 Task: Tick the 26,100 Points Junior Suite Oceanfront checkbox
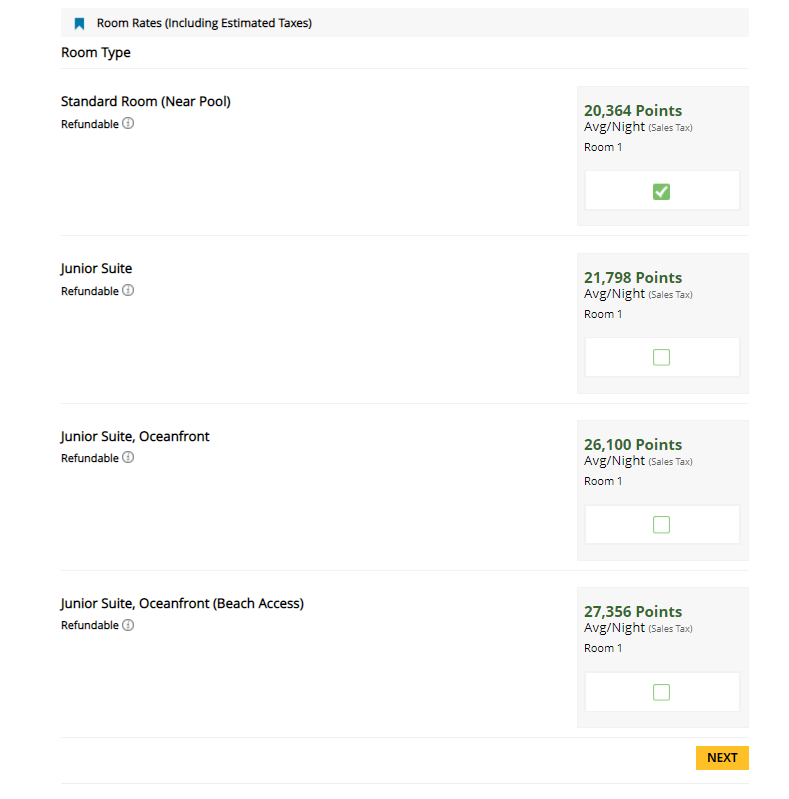point(661,525)
